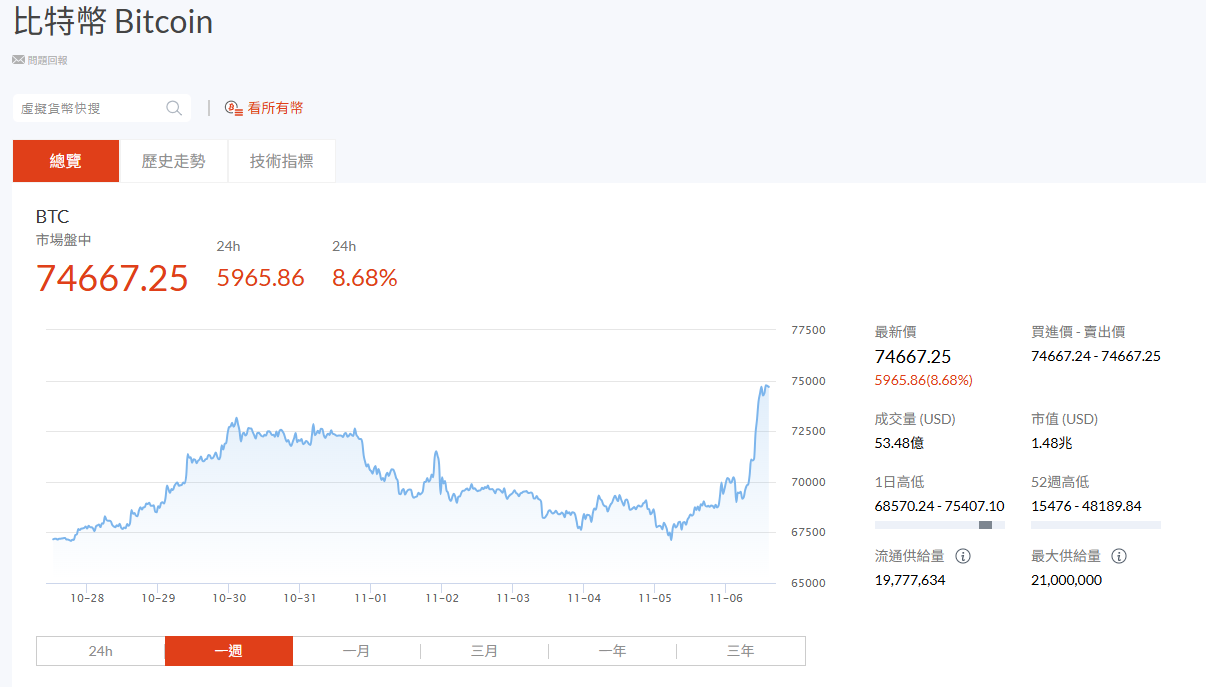Image resolution: width=1206 pixels, height=687 pixels.
Task: Click info icon next to 最大供給量
Action: tap(1119, 556)
